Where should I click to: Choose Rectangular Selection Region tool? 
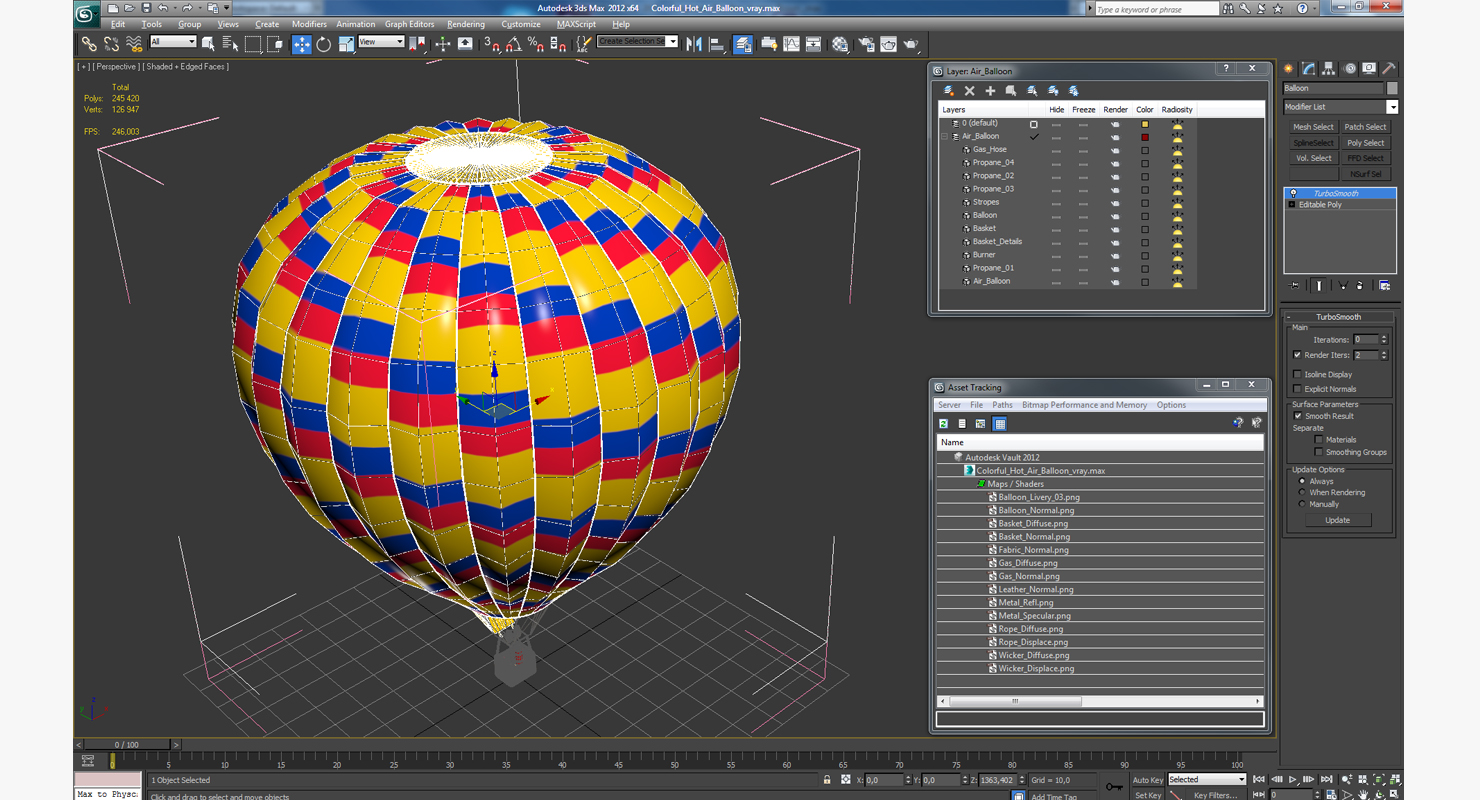click(253, 44)
